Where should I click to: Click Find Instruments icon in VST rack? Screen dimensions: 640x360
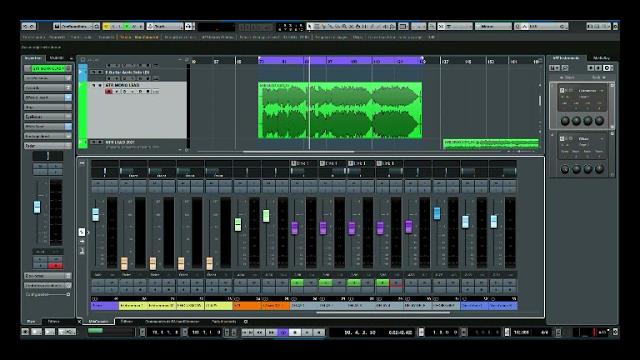tap(565, 68)
